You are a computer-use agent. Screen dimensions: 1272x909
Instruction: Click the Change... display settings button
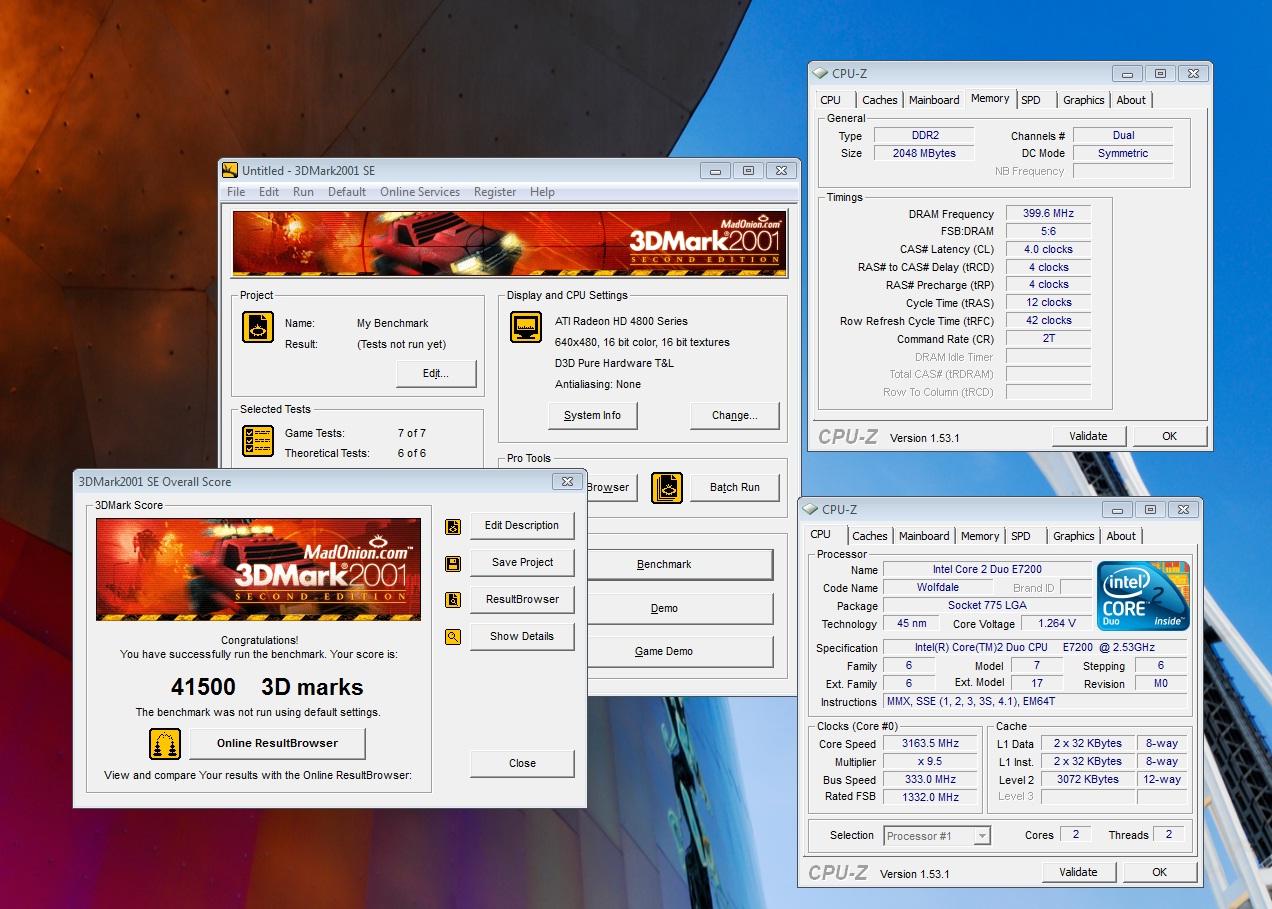click(734, 416)
